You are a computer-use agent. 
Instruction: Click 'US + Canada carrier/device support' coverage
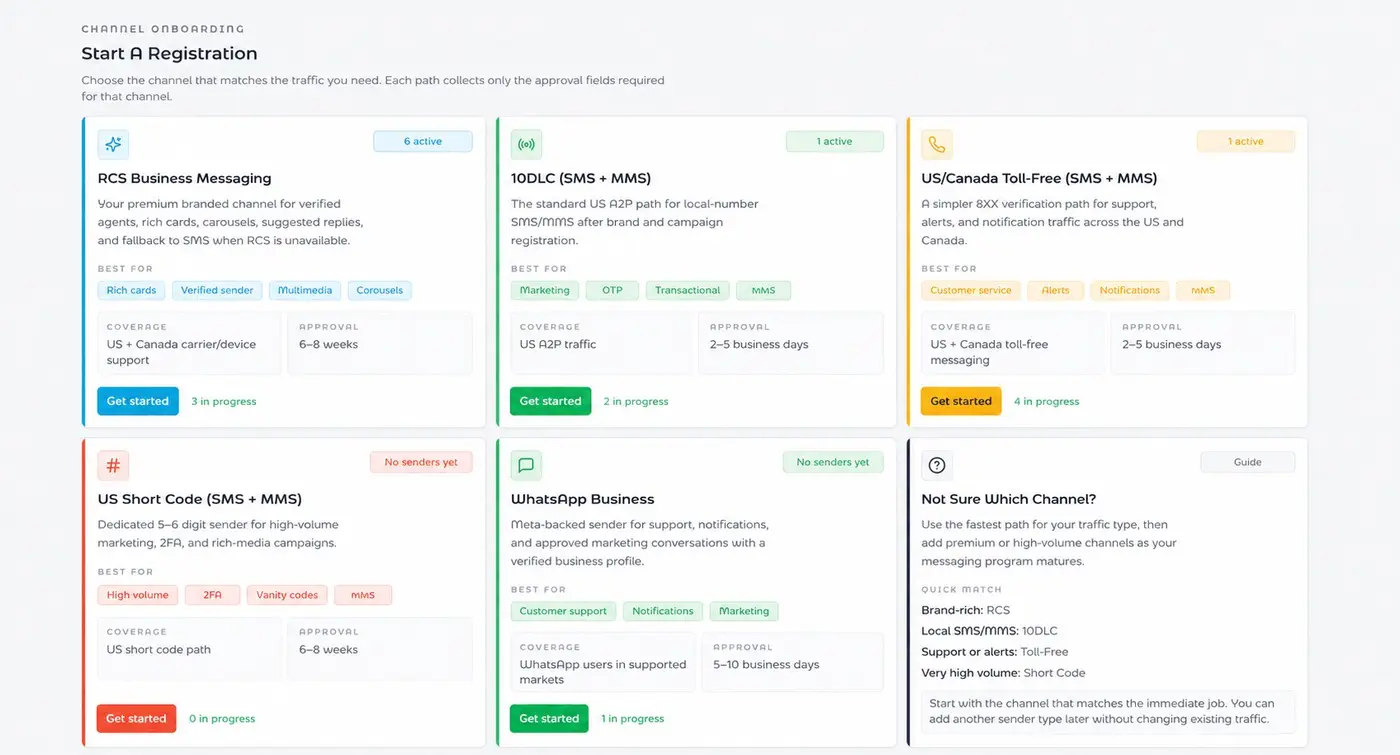(191, 344)
